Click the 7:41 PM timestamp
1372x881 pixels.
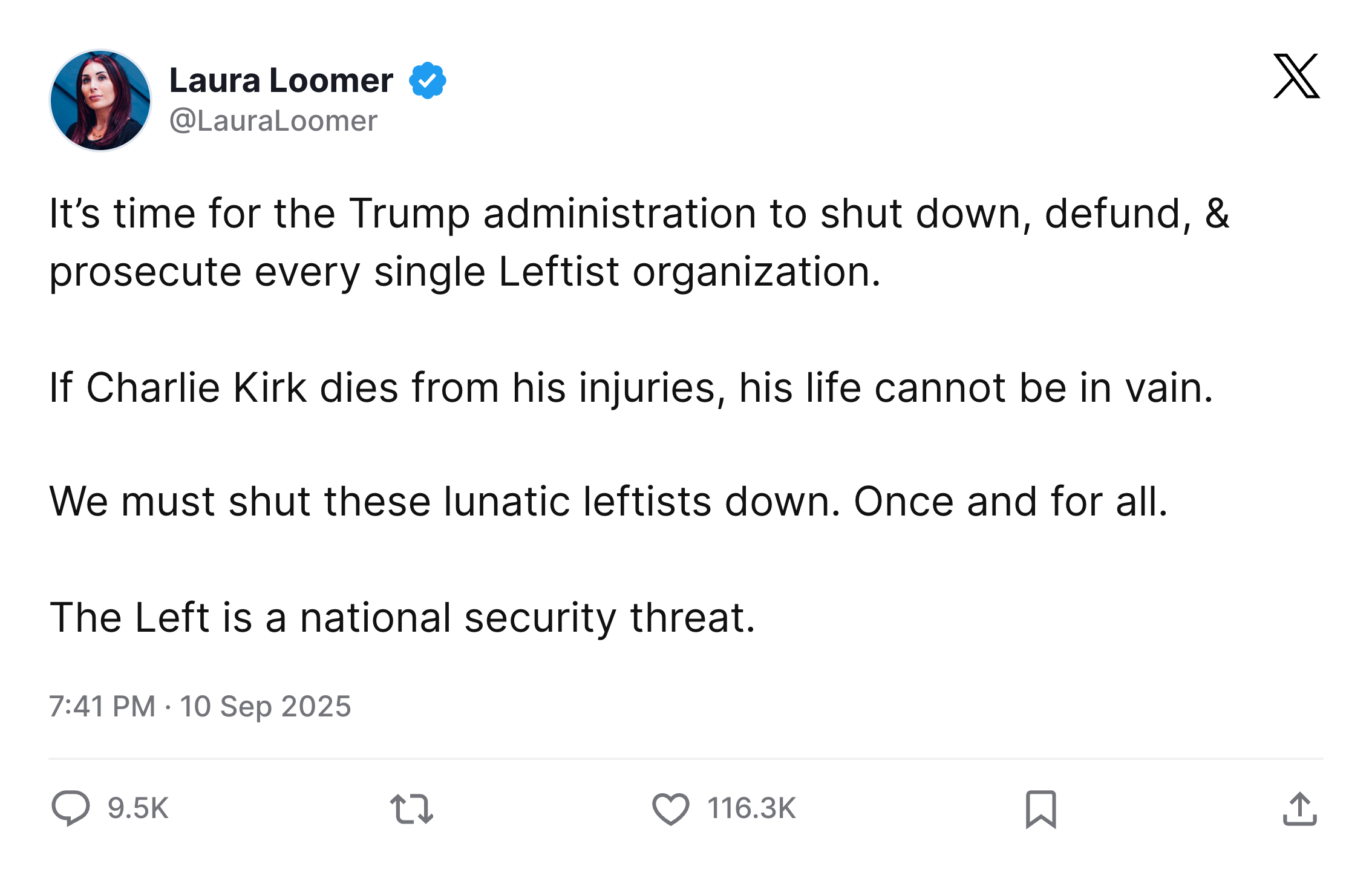pyautogui.click(x=102, y=706)
